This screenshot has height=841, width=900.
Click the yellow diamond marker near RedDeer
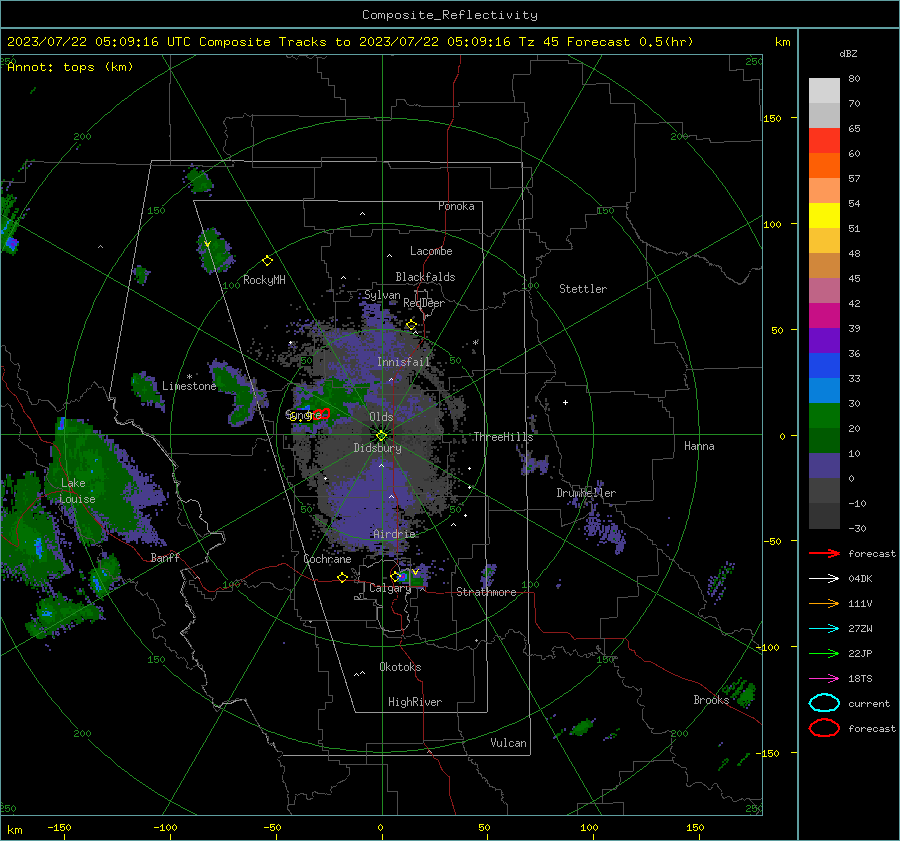pyautogui.click(x=411, y=325)
